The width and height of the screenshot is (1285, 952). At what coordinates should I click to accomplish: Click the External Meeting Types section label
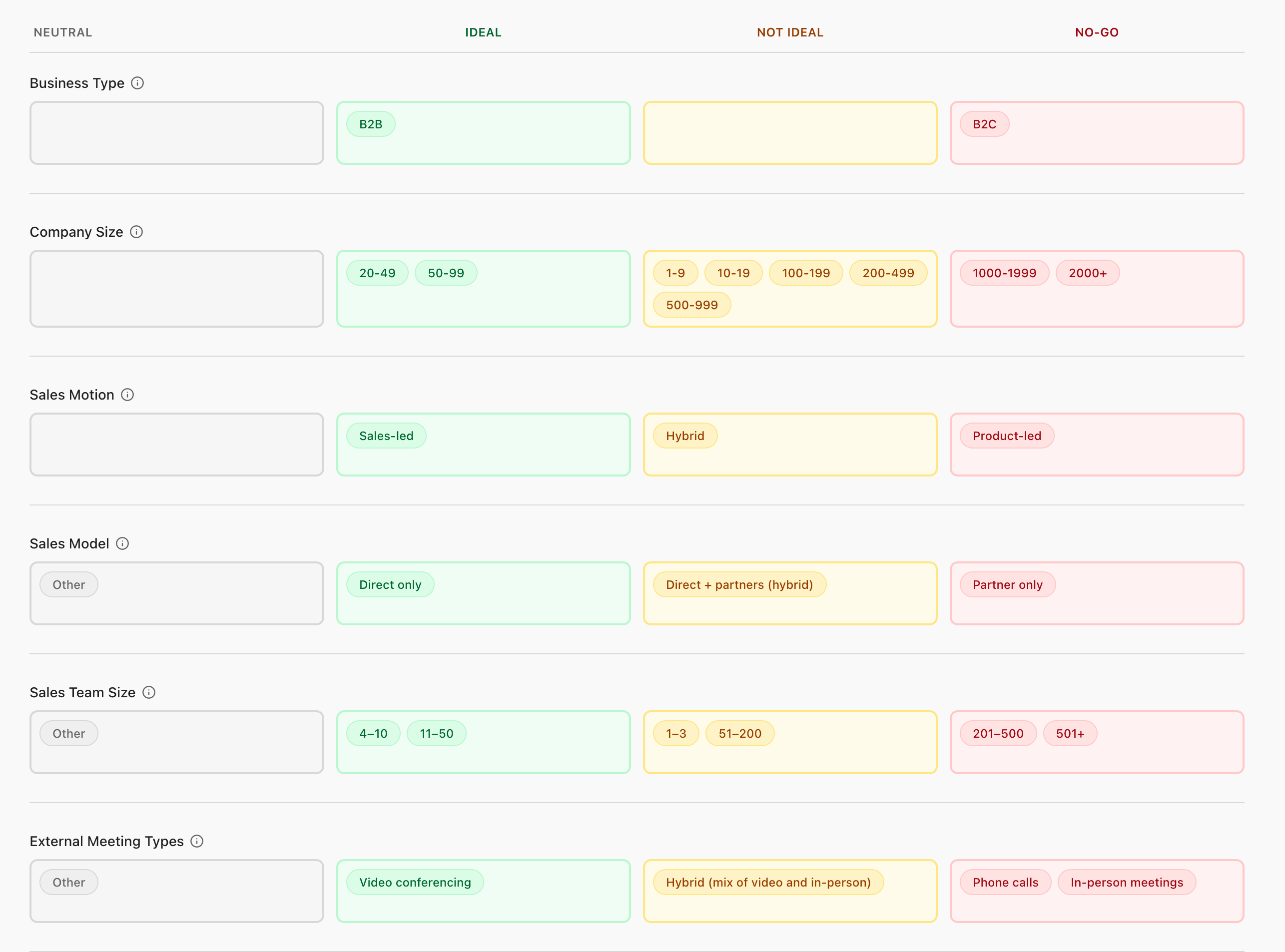coord(106,841)
